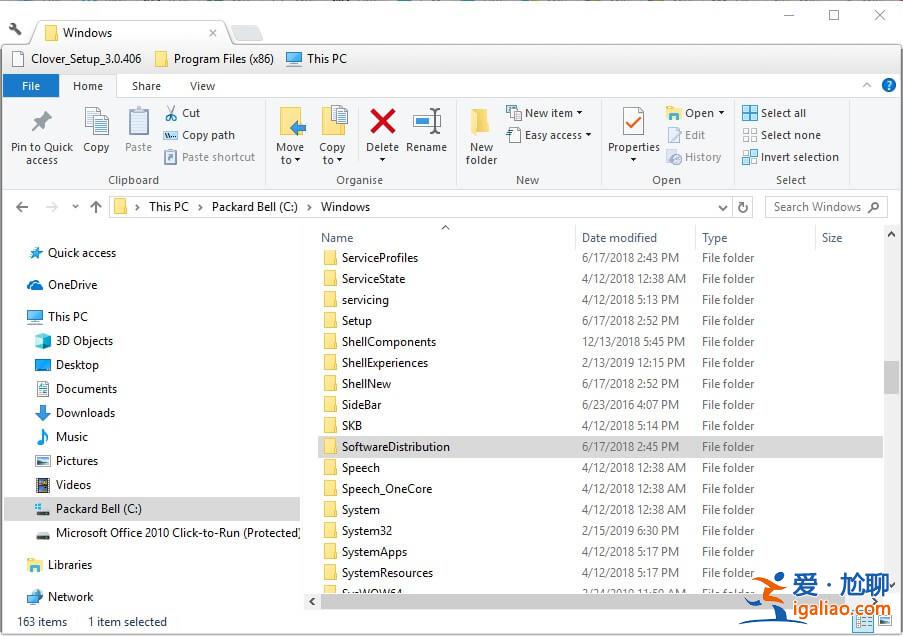Open the address bar history dropdown
The image size is (903, 636).
click(723, 207)
